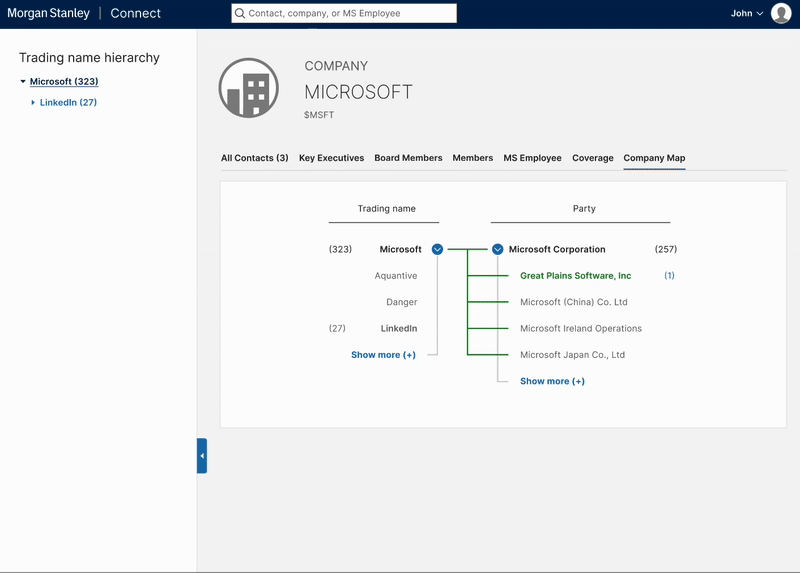Go to the Members tab
The image size is (800, 573).
472,158
